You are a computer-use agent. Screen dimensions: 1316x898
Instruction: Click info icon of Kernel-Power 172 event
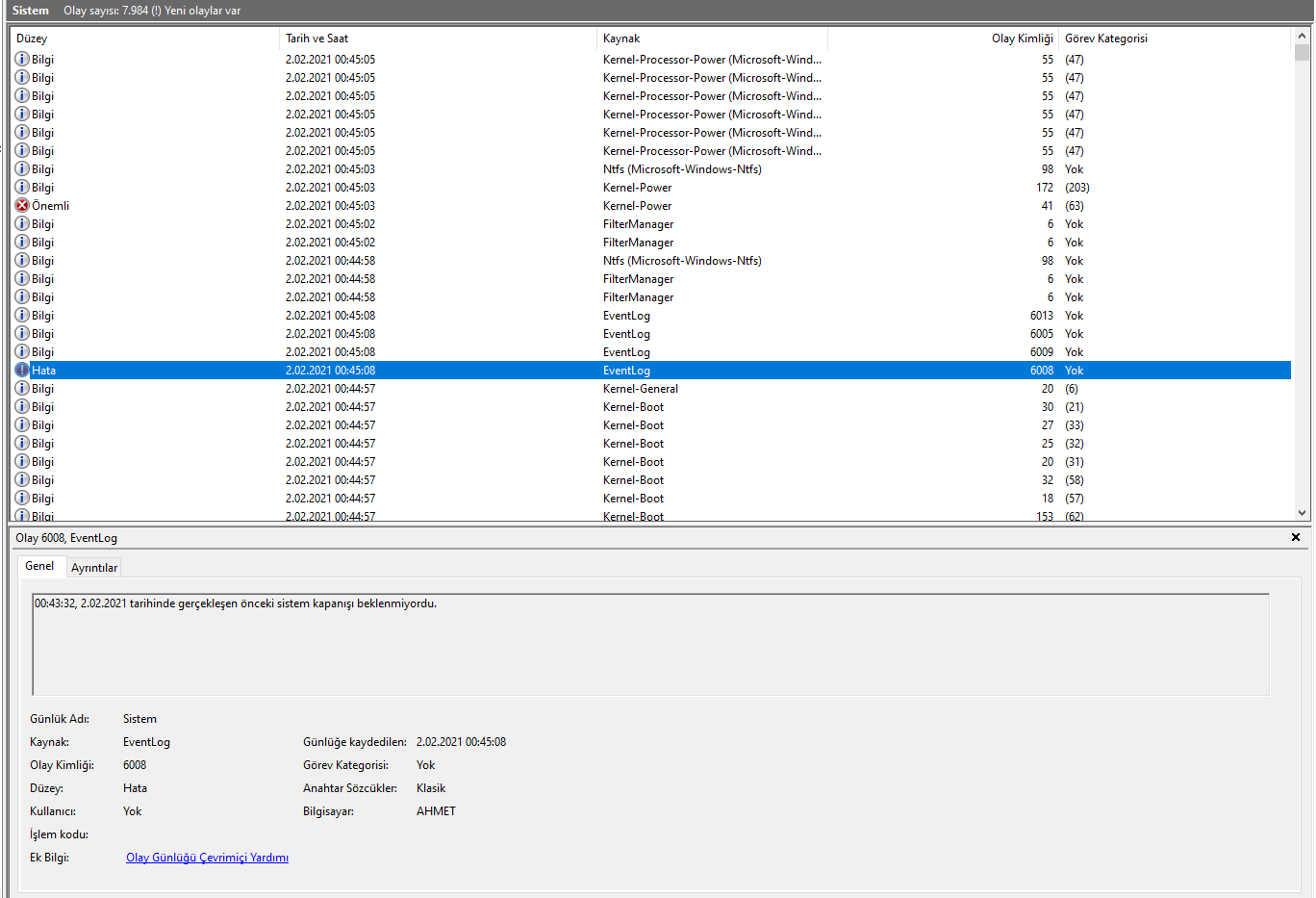coord(22,188)
